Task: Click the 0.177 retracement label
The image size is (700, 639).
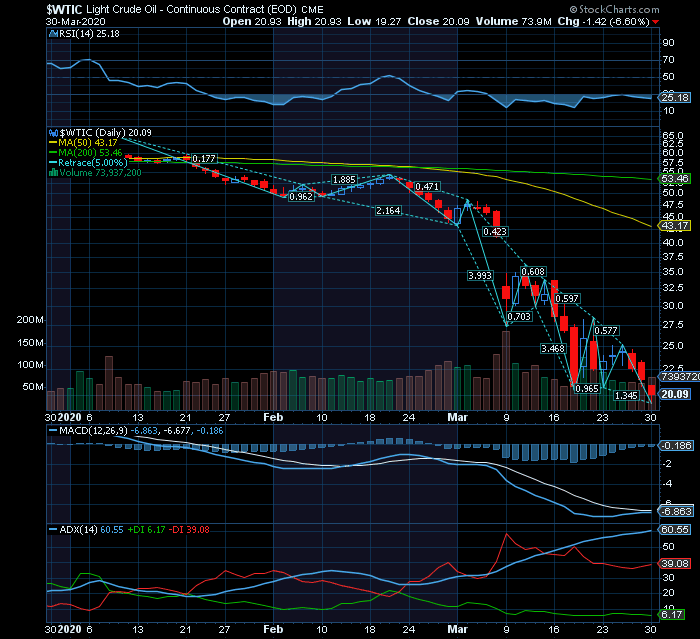Action: coord(204,159)
